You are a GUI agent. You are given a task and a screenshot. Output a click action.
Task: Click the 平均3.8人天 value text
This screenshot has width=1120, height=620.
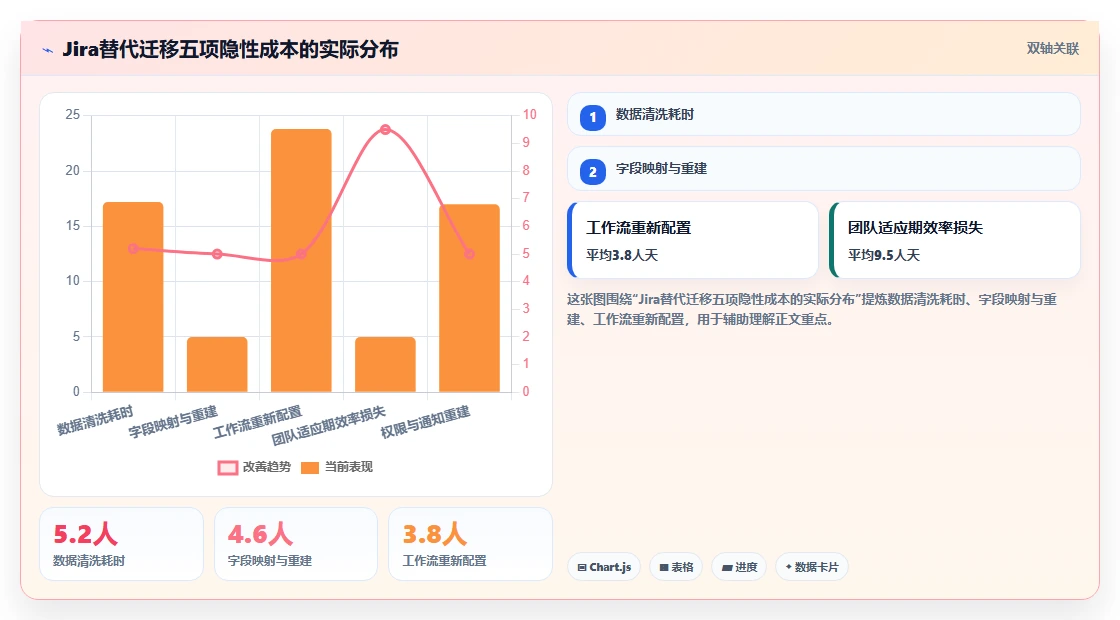[x=622, y=255]
